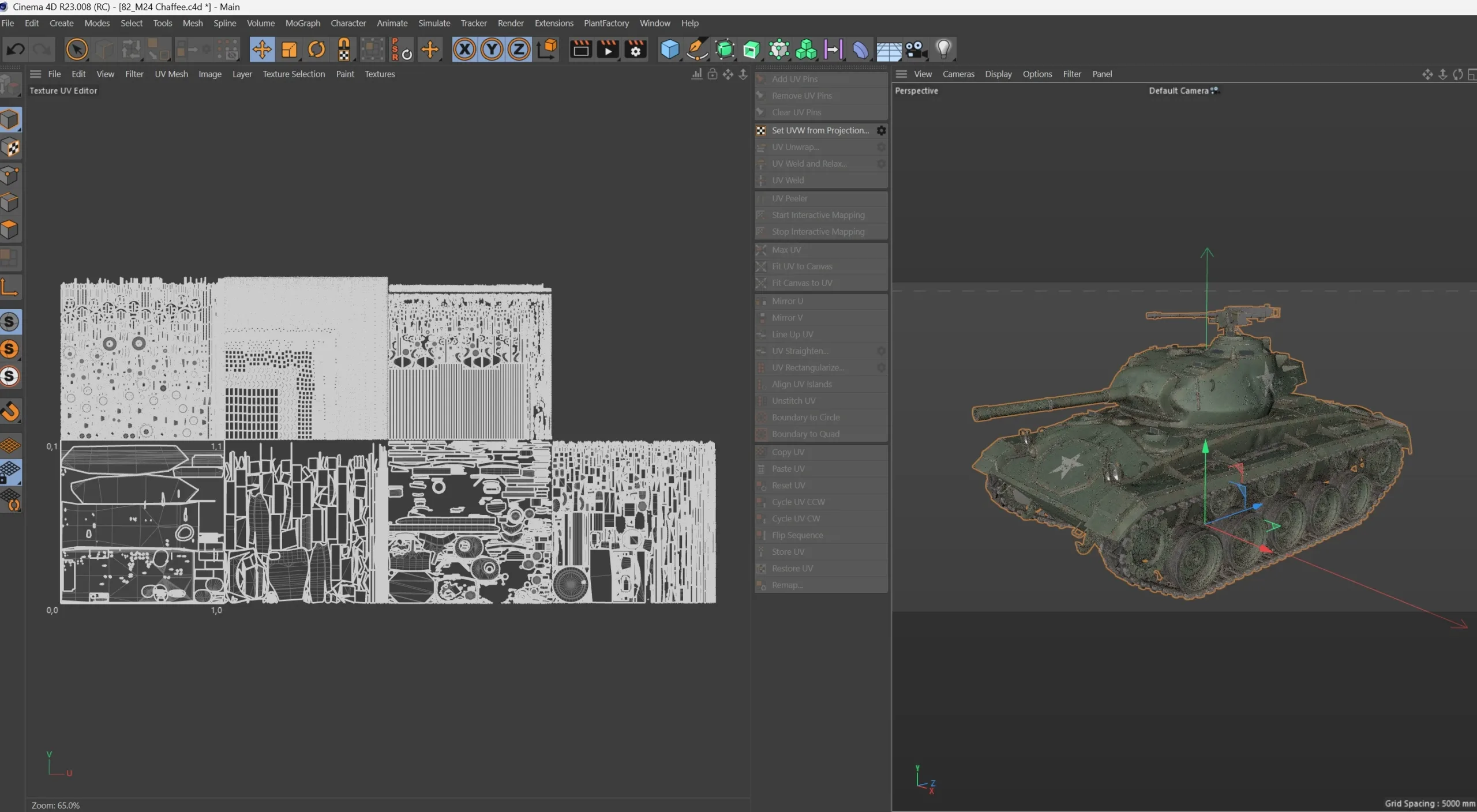
Task: Open Edit Render Settings clapperboard icon
Action: pyautogui.click(x=635, y=50)
